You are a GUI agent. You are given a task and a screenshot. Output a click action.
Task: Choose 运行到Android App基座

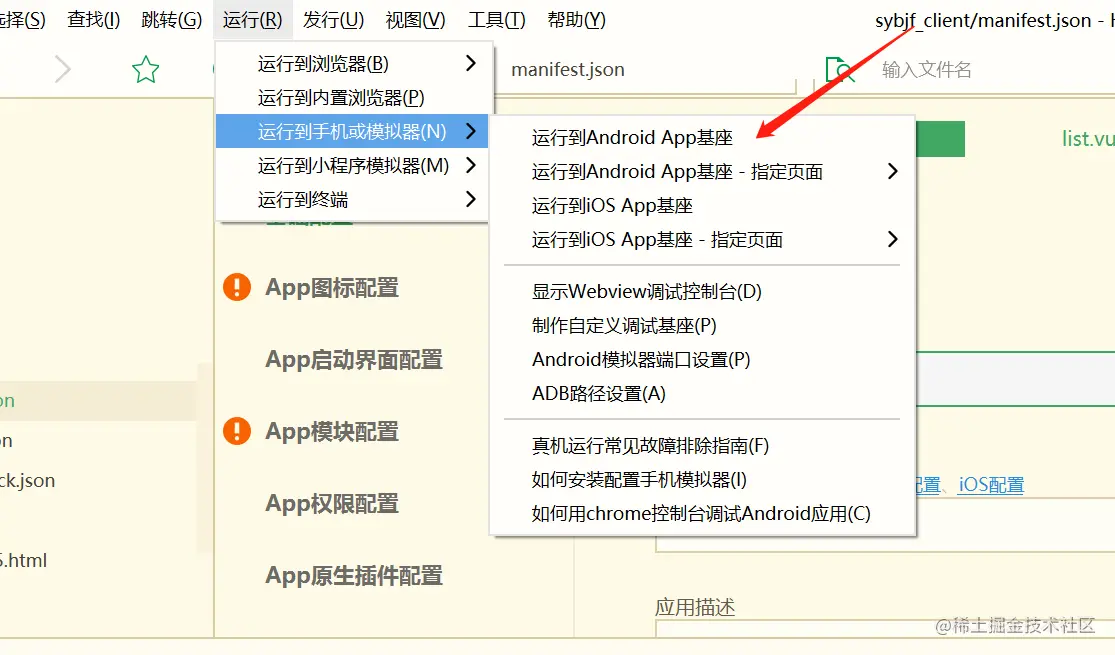[x=703, y=137]
